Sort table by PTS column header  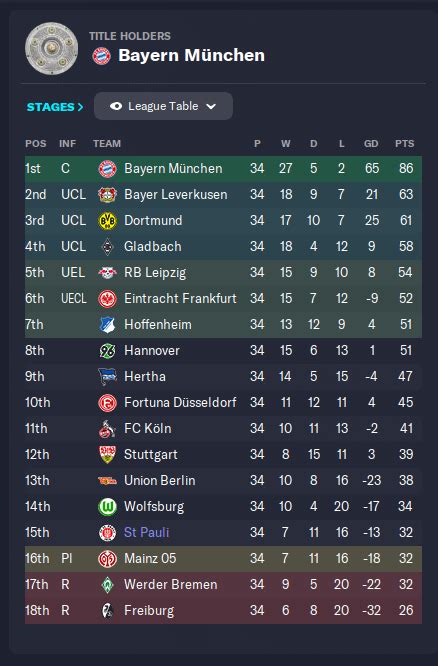click(404, 144)
